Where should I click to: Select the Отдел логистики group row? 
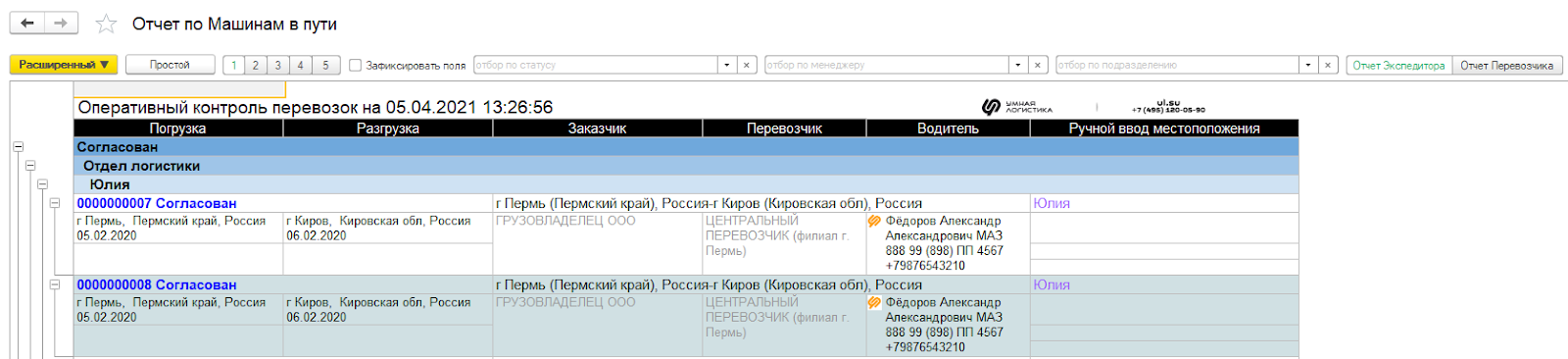[686, 166]
